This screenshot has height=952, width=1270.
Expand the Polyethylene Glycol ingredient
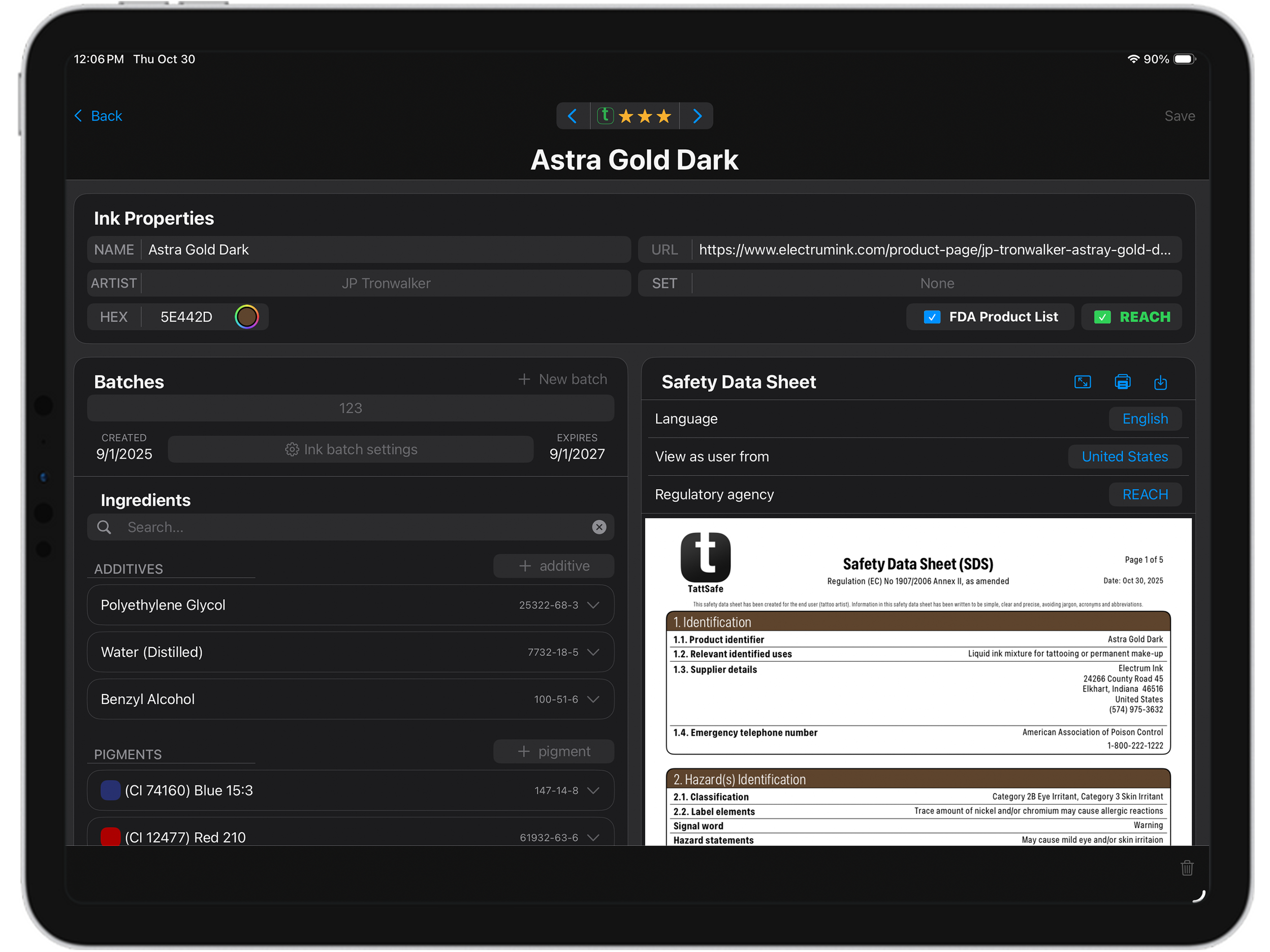594,605
